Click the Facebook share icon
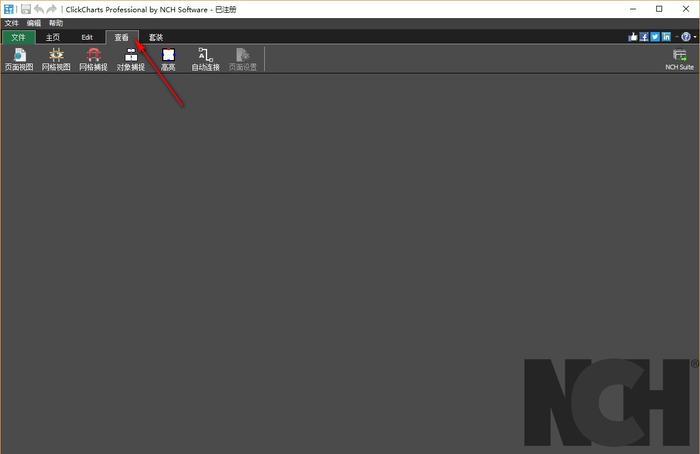Screen dimensions: 700x454 click(x=644, y=37)
